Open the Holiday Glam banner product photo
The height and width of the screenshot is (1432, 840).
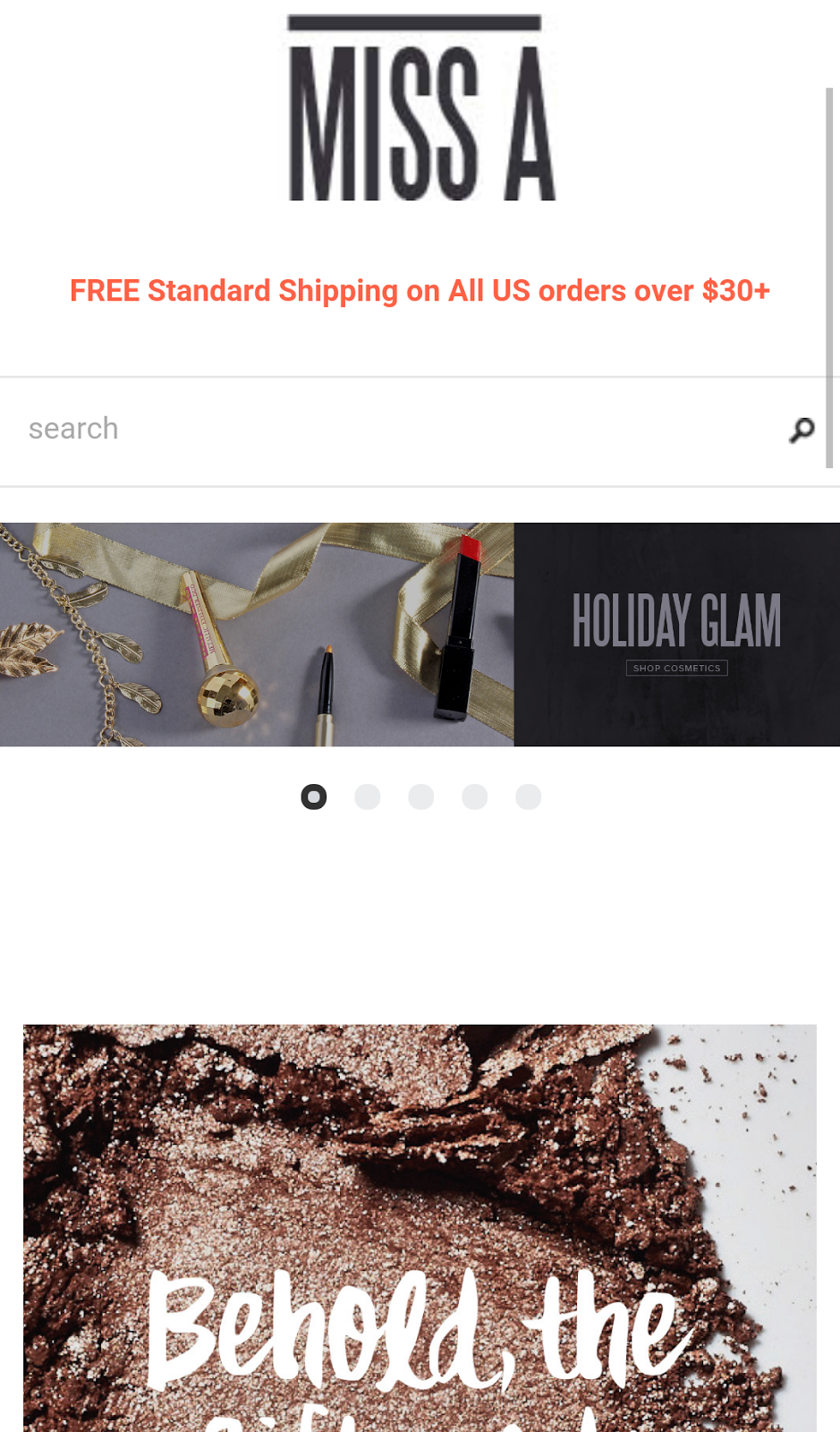tap(257, 635)
